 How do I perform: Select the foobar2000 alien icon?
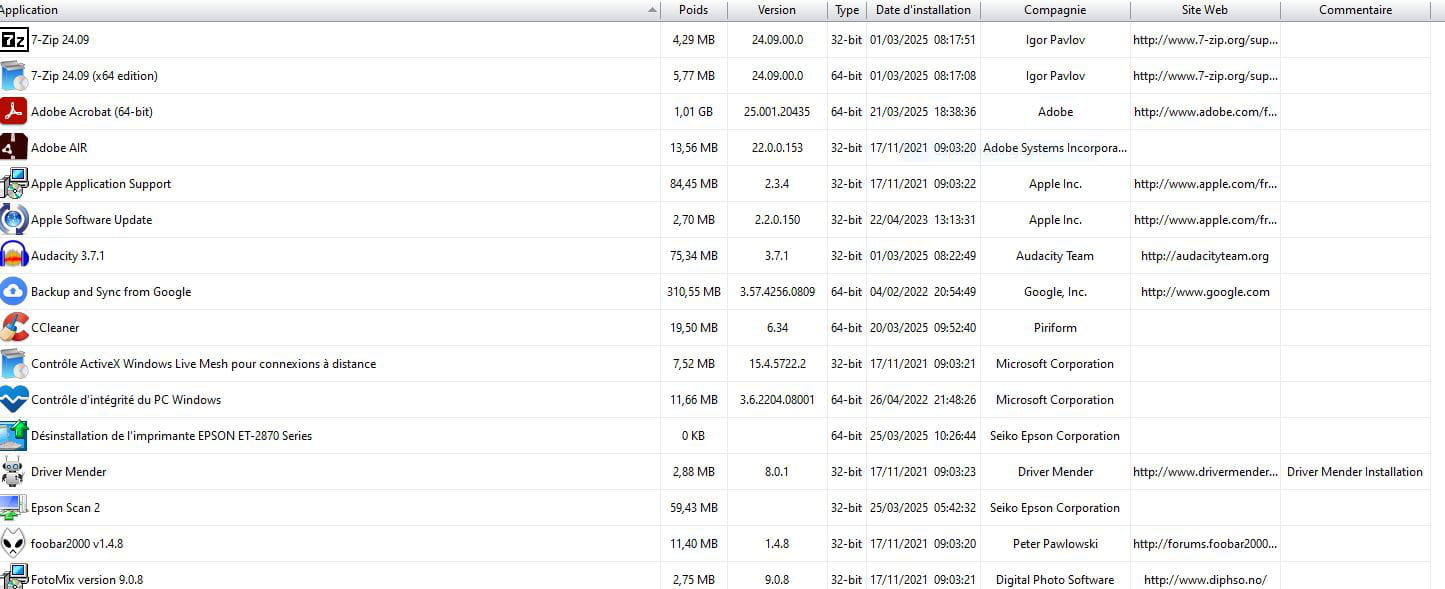[x=14, y=544]
